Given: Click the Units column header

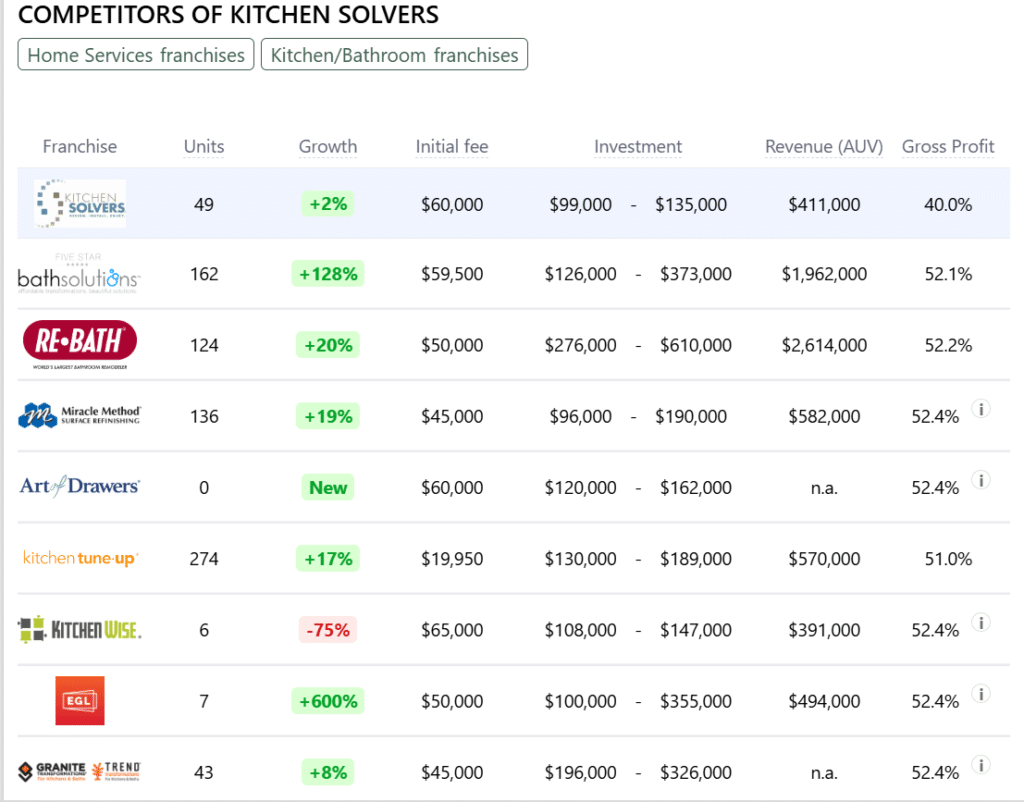Looking at the screenshot, I should [204, 146].
